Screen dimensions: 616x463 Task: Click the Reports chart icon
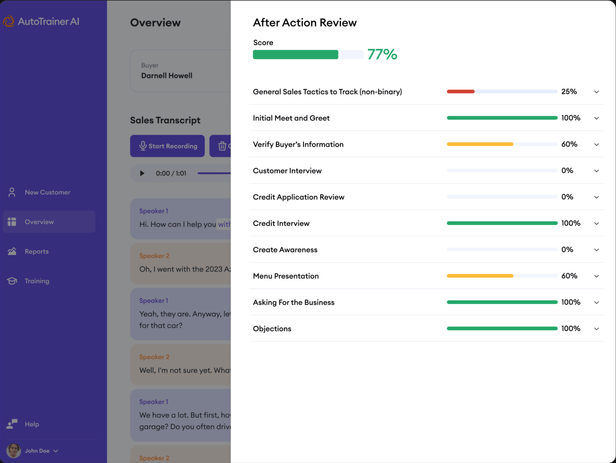[x=12, y=252]
